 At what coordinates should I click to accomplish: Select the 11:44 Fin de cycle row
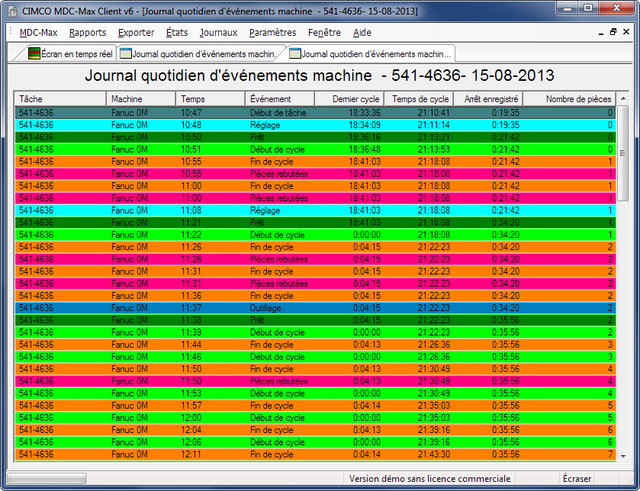pyautogui.click(x=315, y=344)
